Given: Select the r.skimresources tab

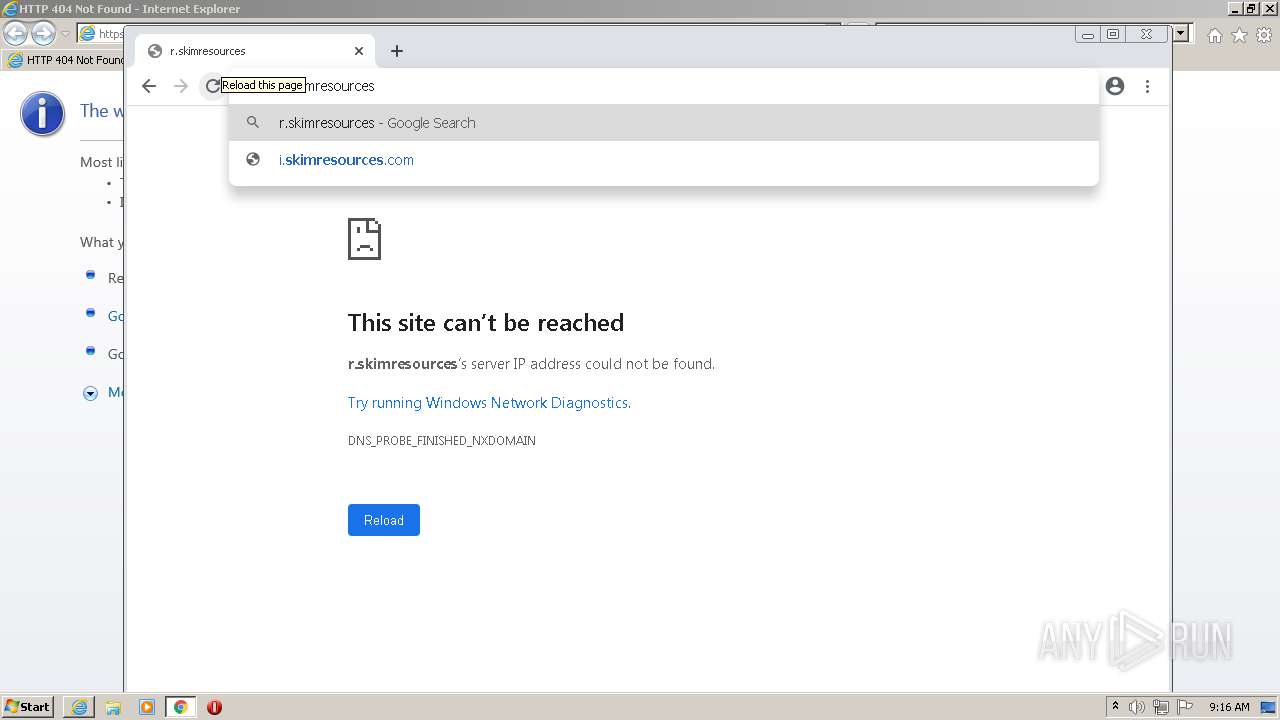Looking at the screenshot, I should tap(254, 51).
